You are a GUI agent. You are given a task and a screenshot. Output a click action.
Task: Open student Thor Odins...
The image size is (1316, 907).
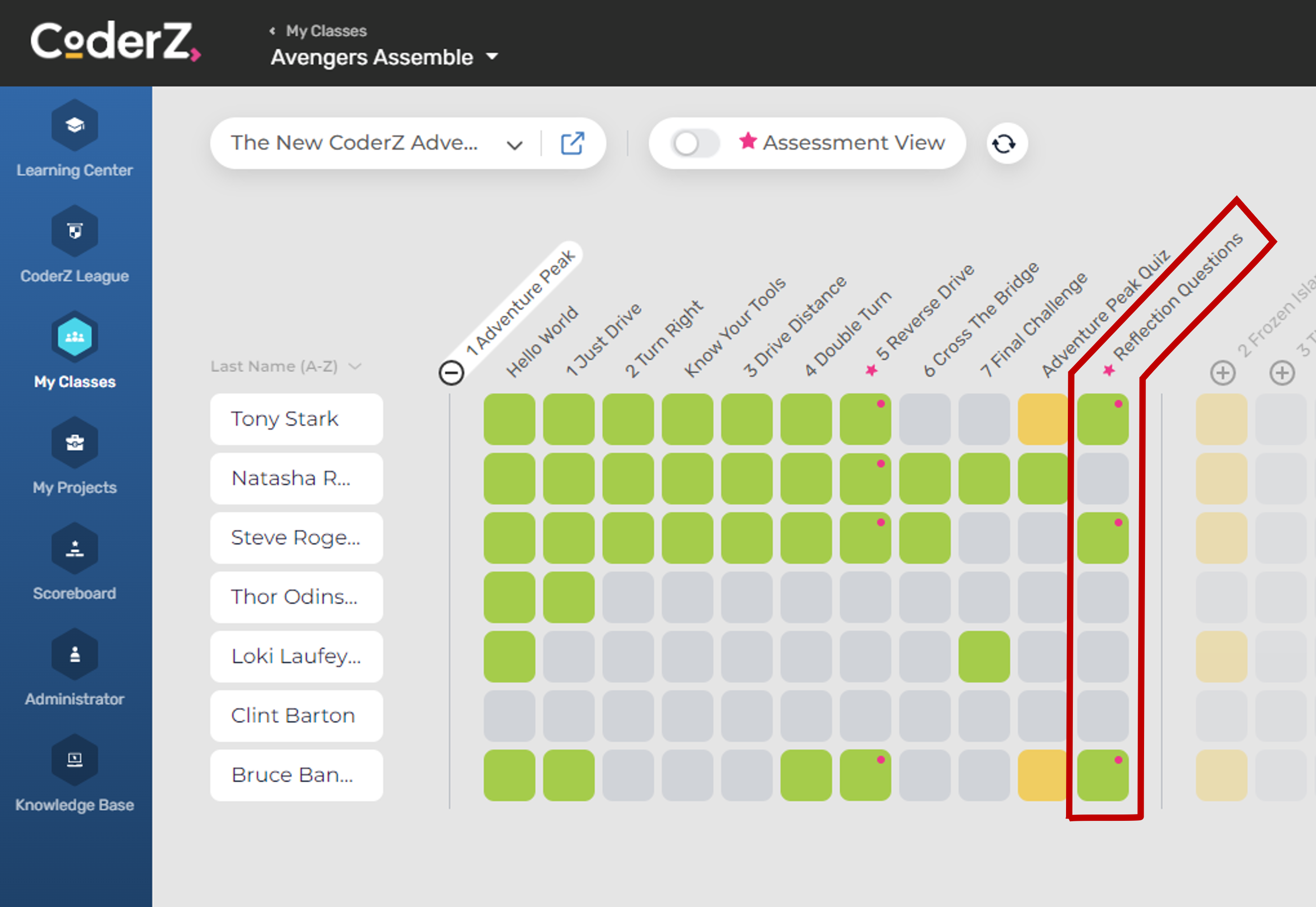(x=296, y=597)
